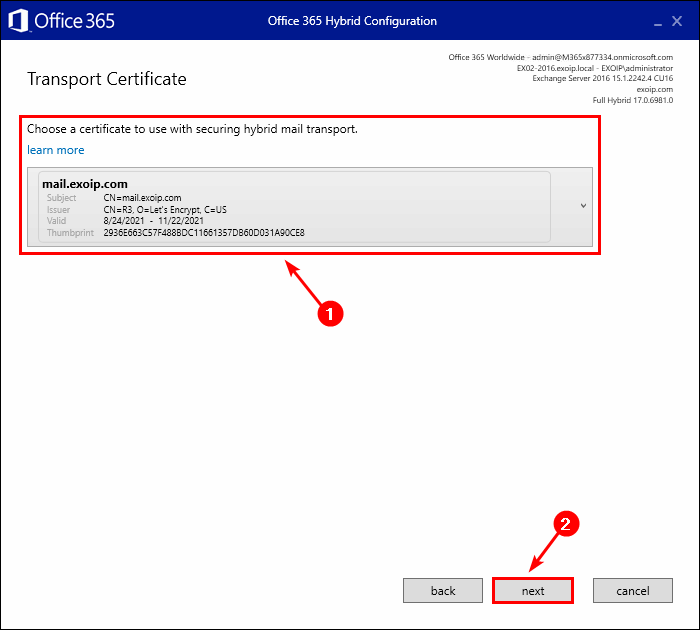700x630 pixels.
Task: Click the EX02-2016.exoip.local server text
Action: pyautogui.click(x=555, y=68)
